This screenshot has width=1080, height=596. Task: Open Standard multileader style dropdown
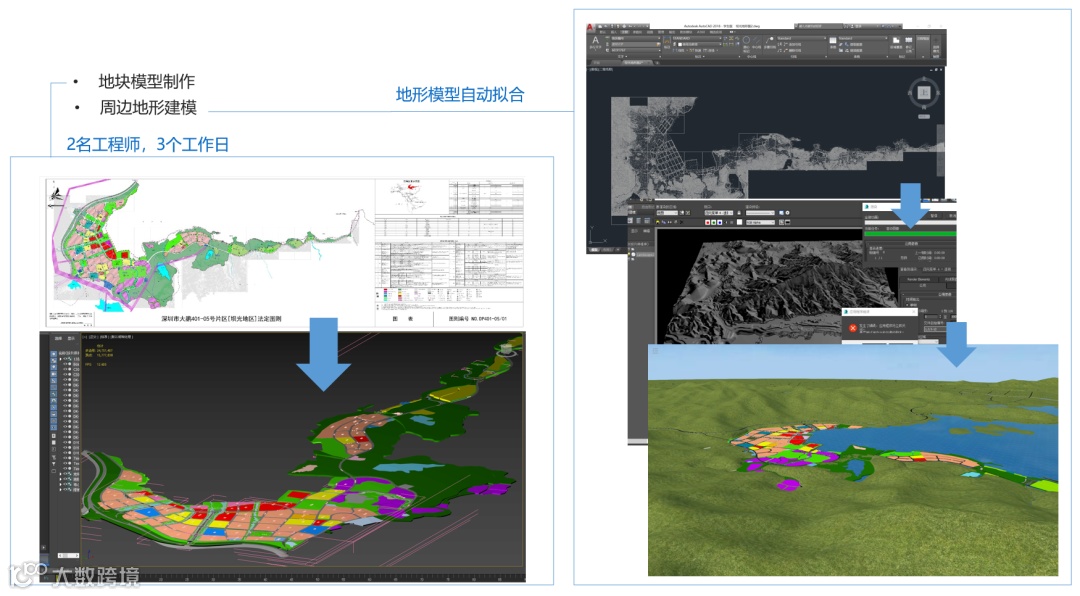(x=802, y=38)
